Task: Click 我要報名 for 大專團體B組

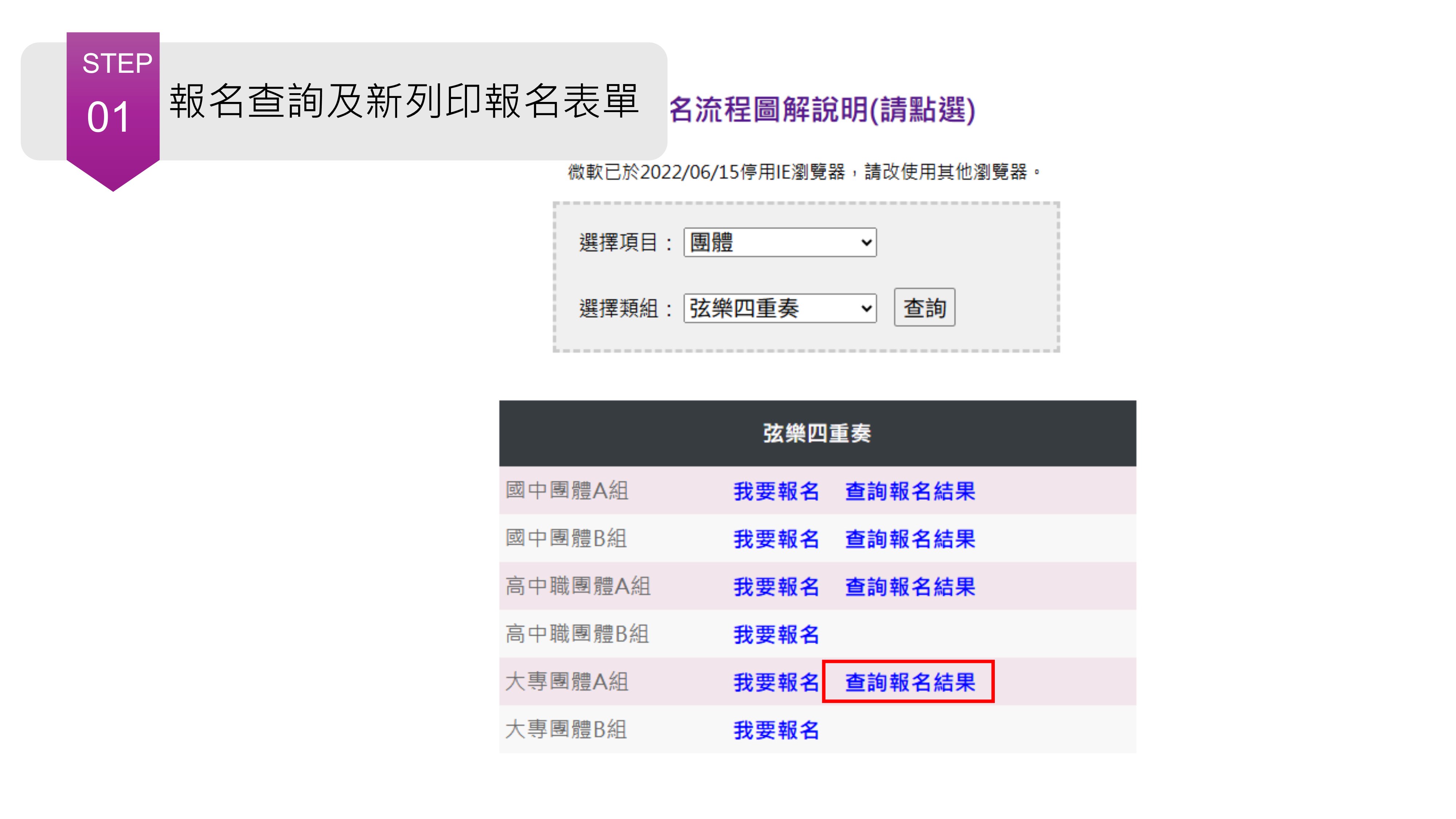Action: (x=776, y=730)
